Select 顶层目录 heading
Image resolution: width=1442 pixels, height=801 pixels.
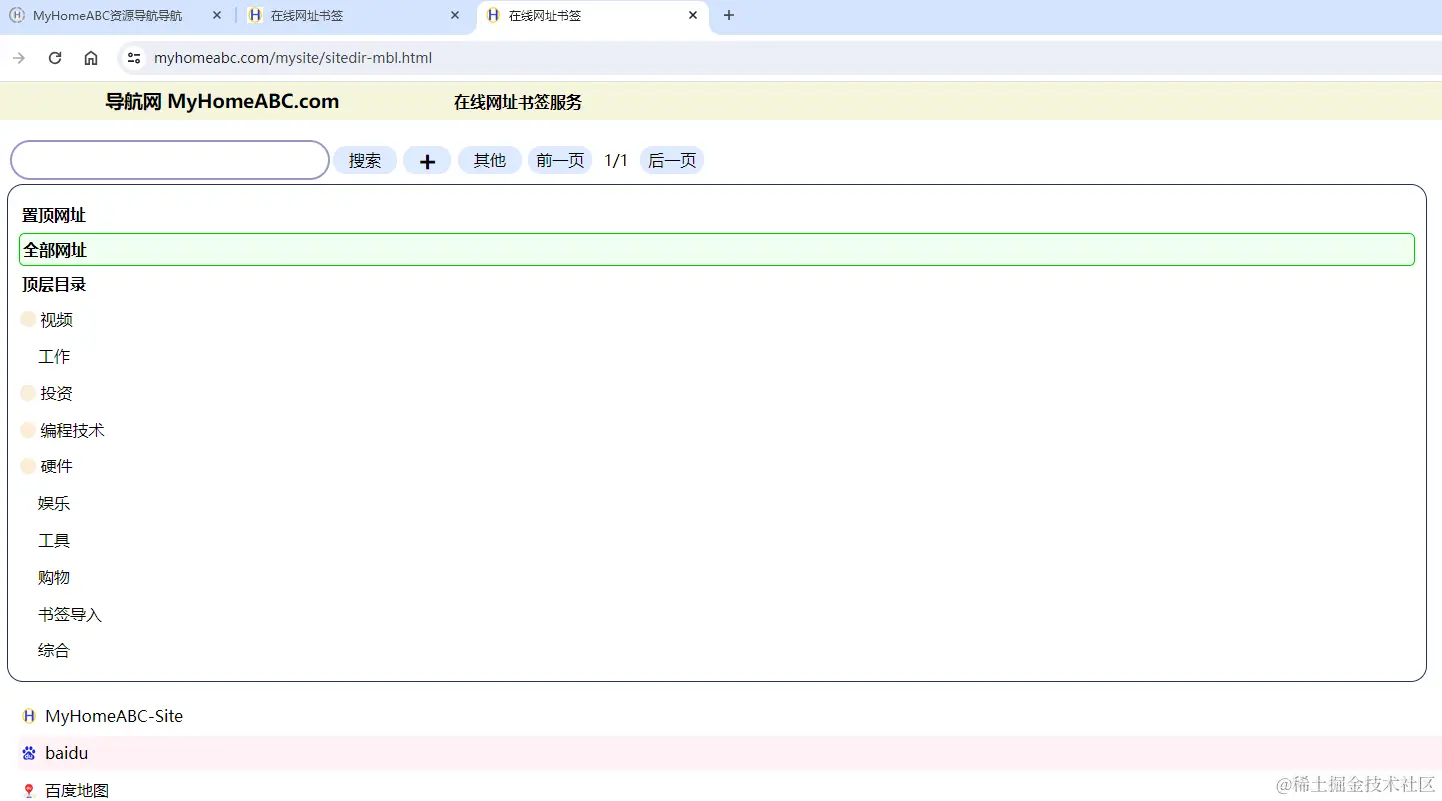(x=54, y=284)
